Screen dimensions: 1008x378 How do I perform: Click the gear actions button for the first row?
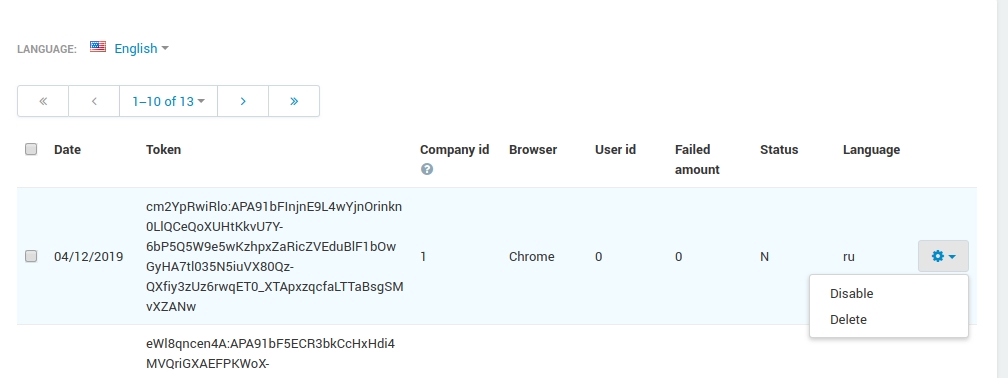pyautogui.click(x=943, y=256)
